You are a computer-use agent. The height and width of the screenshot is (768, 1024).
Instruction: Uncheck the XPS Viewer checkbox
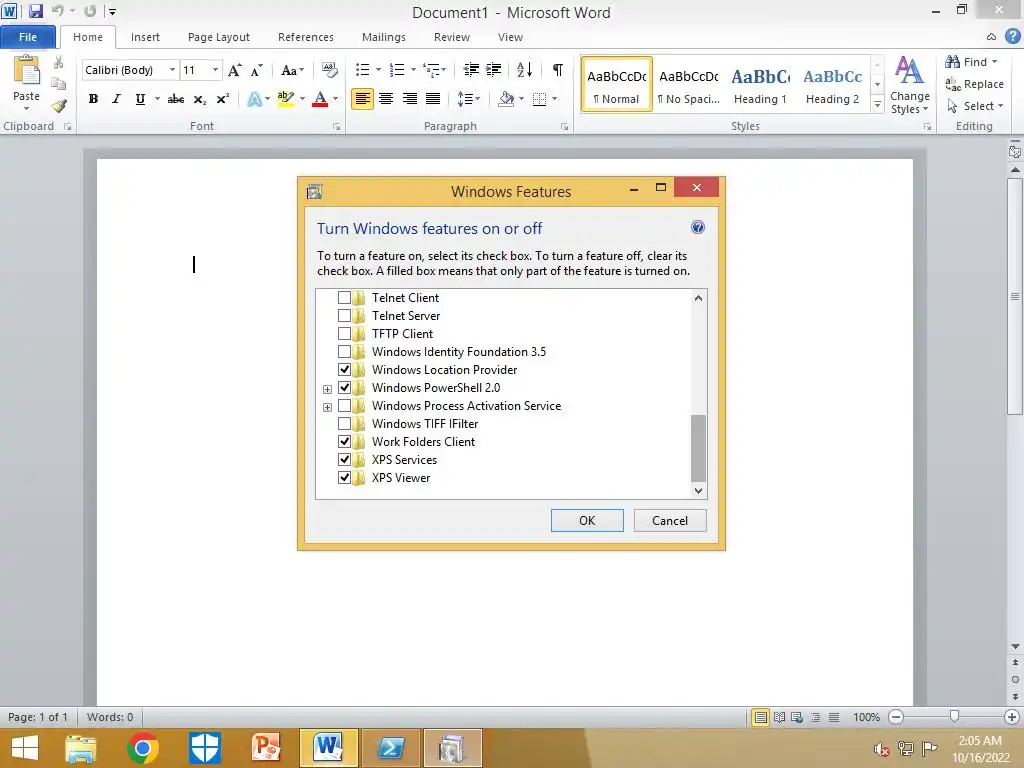[344, 478]
